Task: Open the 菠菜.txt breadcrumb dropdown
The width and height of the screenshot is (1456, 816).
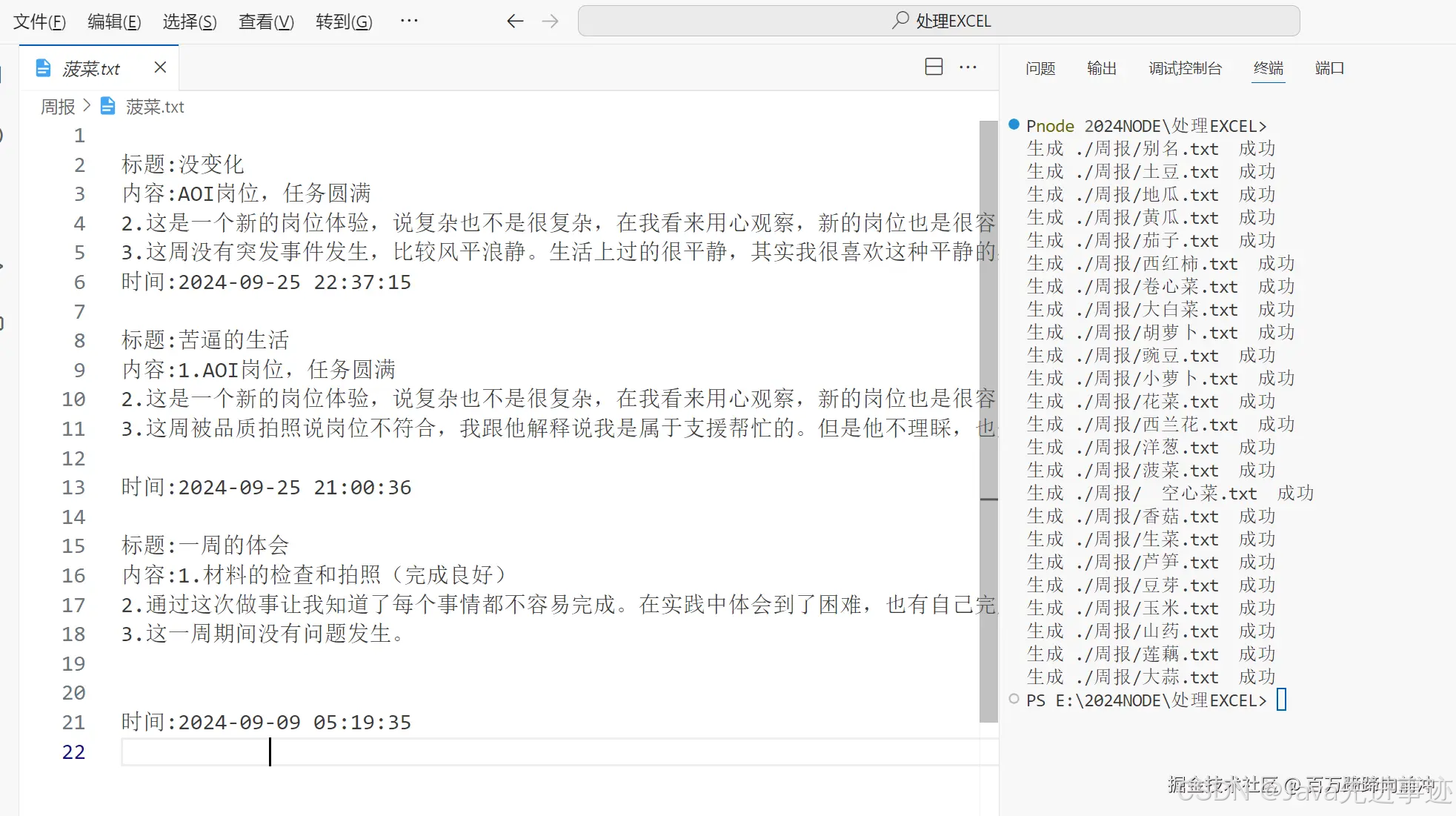Action: pos(154,106)
